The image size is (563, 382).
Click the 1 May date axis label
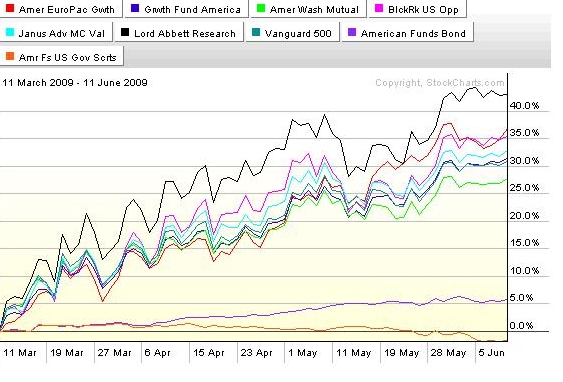[x=303, y=353]
